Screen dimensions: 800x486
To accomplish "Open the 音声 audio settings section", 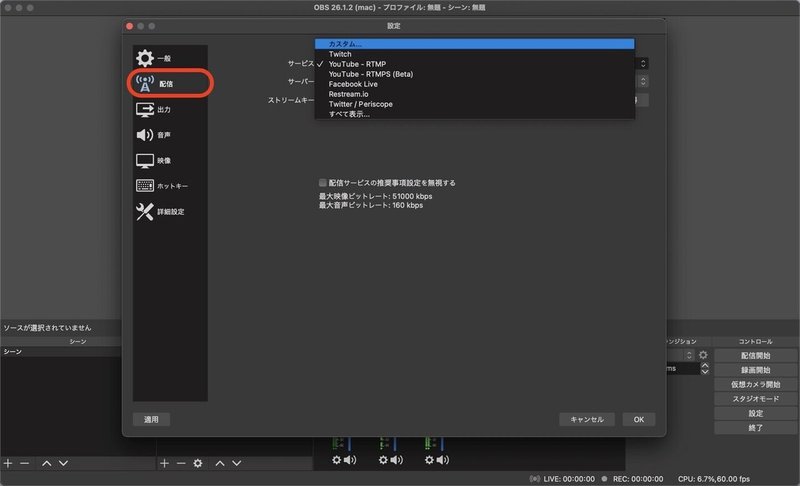I will 169,135.
